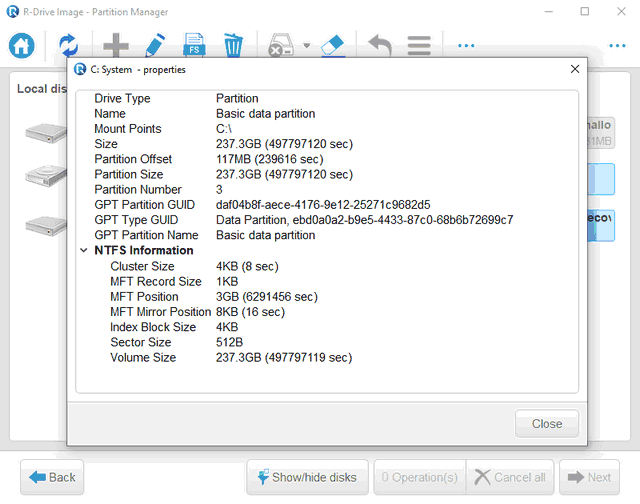Select the second disk icon in the list
Screen dimensions: 640x504
46,176
